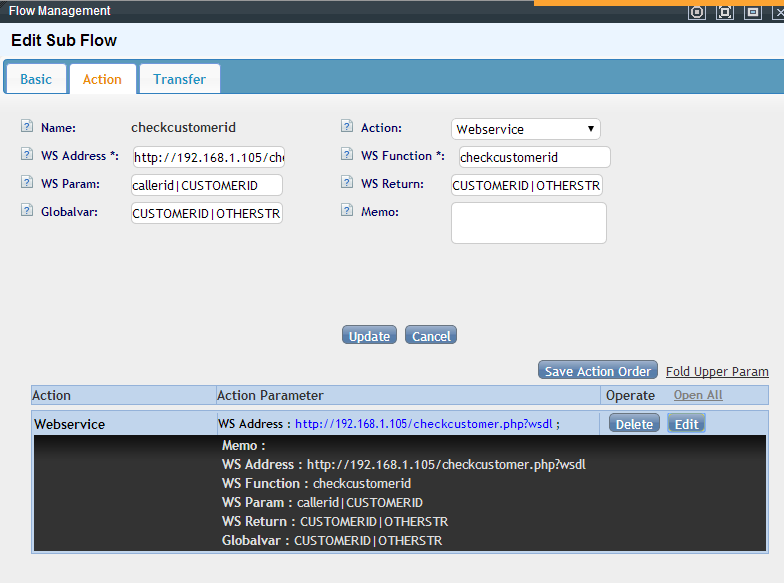Viewport: 784px width, 583px height.
Task: Click the help icon beside WS Address
Action: 27,155
